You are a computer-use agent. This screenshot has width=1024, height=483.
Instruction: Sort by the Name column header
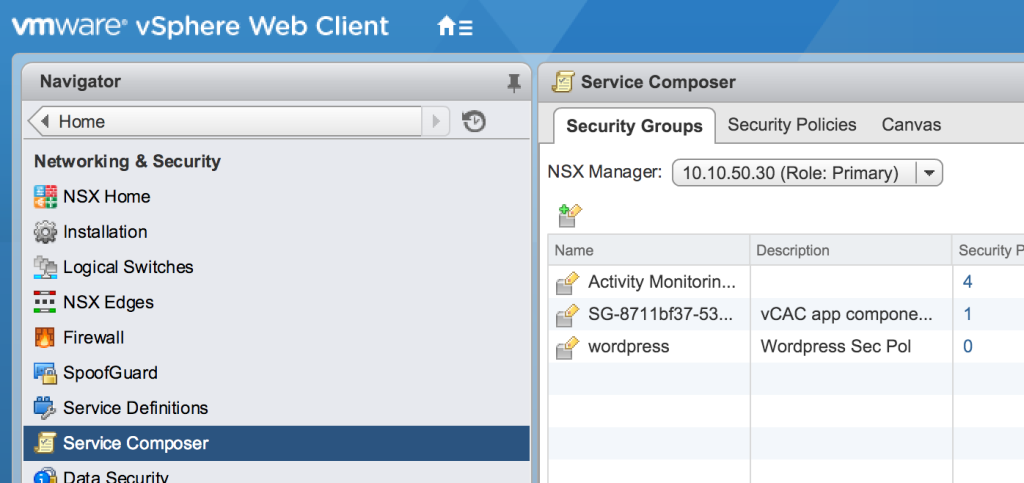click(x=649, y=250)
